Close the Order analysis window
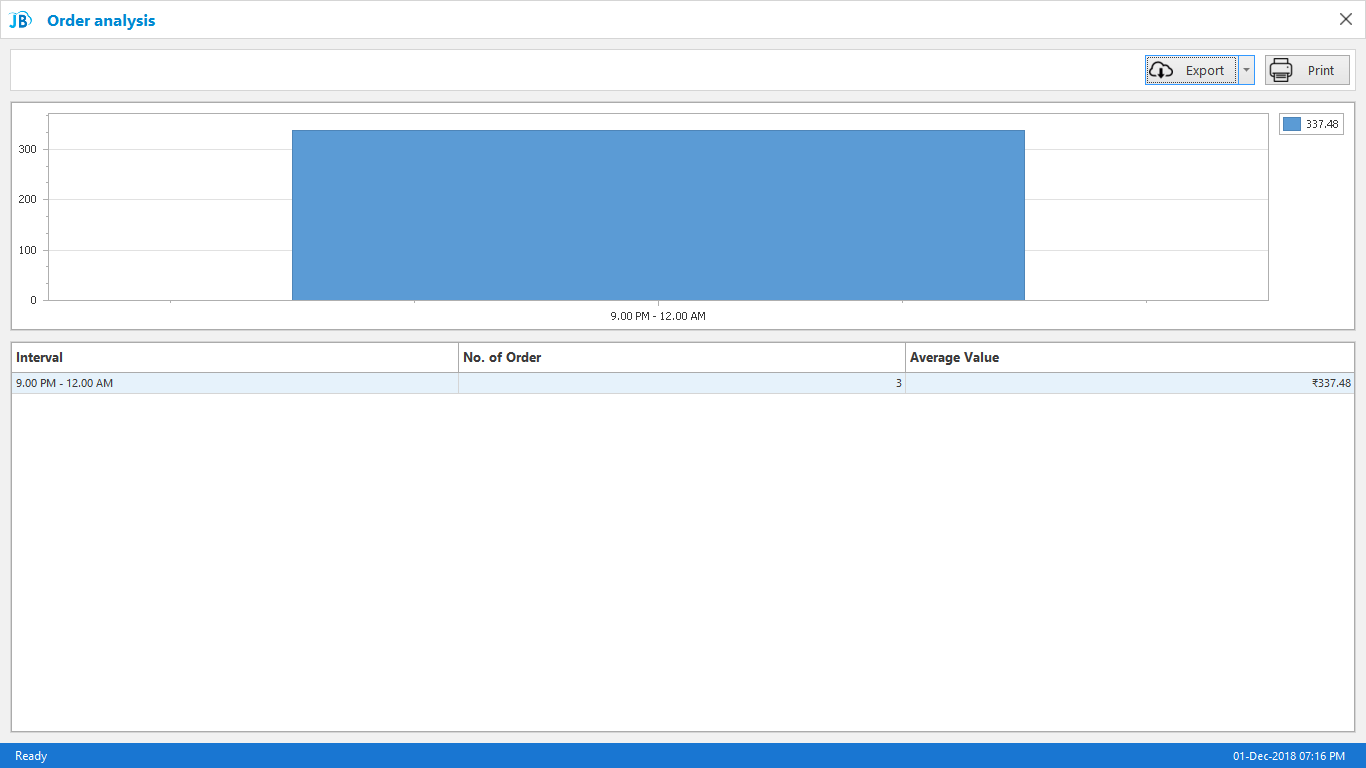The height and width of the screenshot is (768, 1366). (1345, 19)
